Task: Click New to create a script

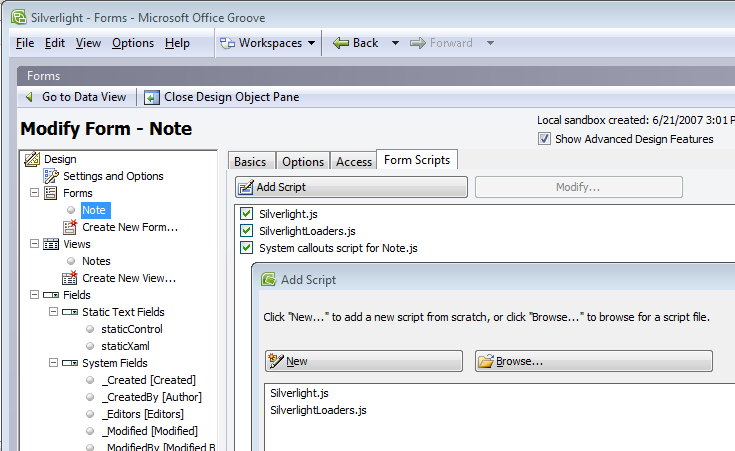Action: pyautogui.click(x=364, y=361)
